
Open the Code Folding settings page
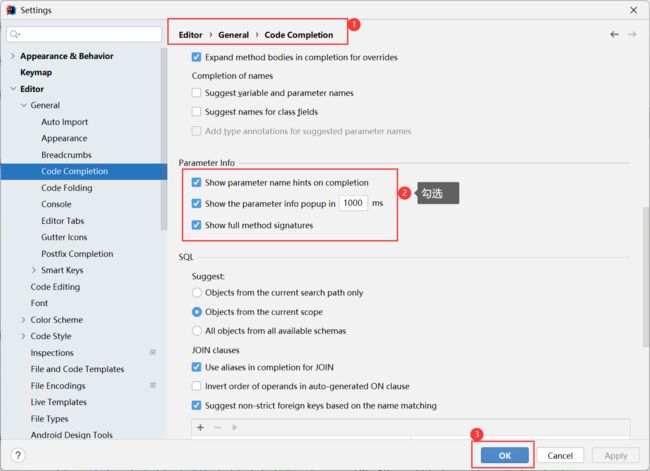point(66,188)
